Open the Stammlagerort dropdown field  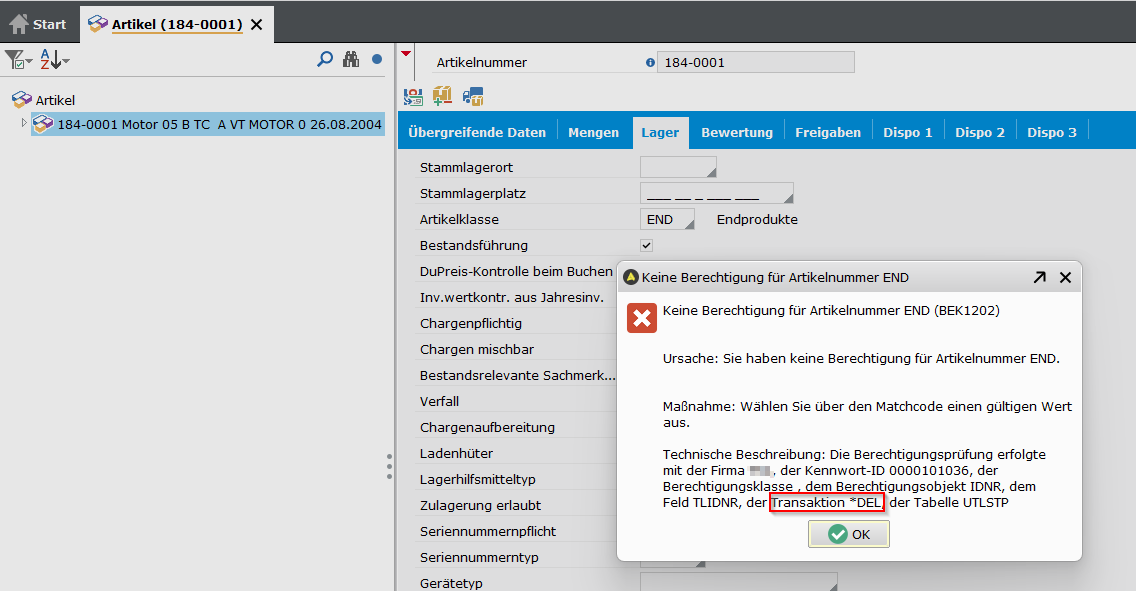[x=678, y=167]
